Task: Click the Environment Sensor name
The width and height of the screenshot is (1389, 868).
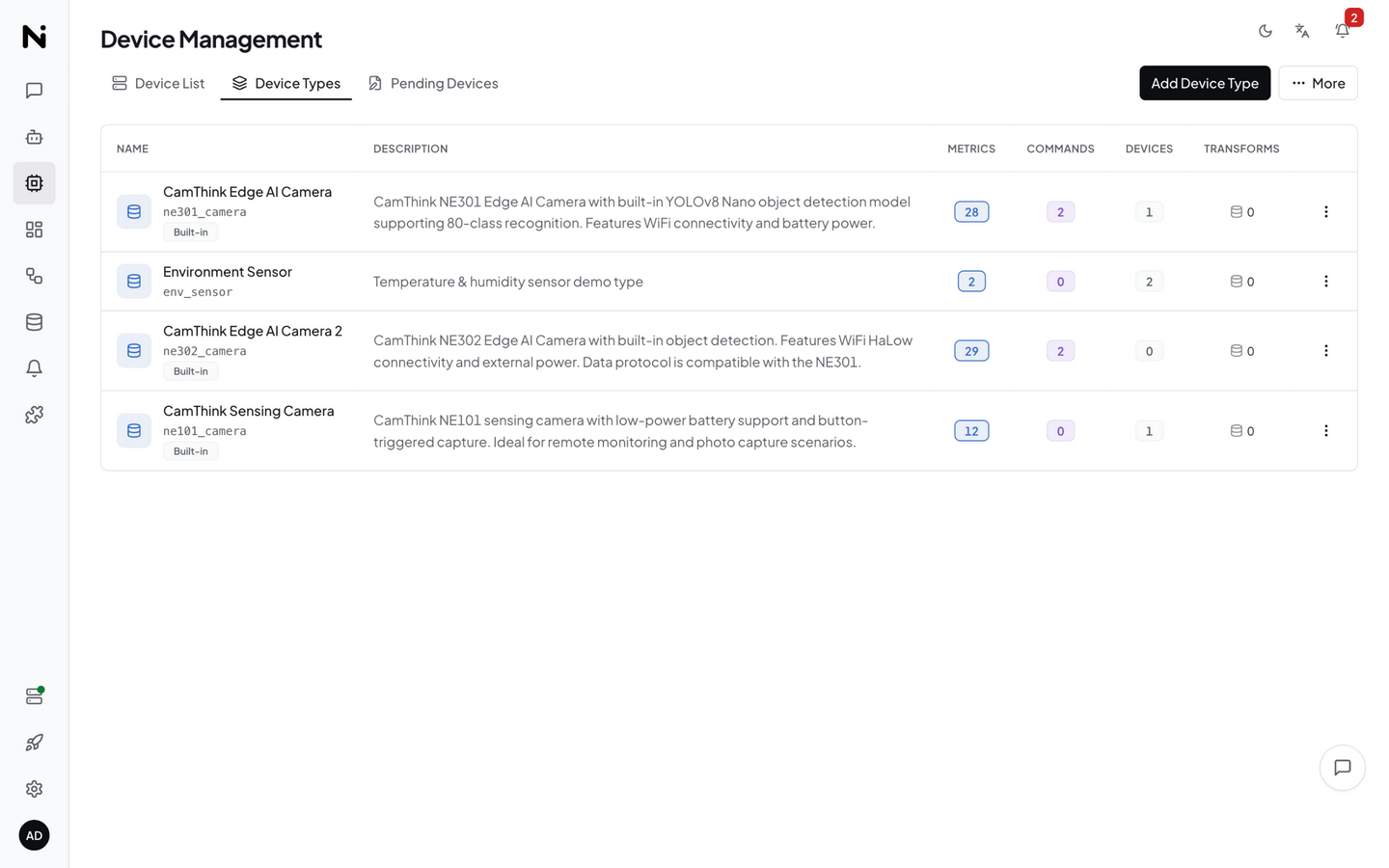Action: 228,272
